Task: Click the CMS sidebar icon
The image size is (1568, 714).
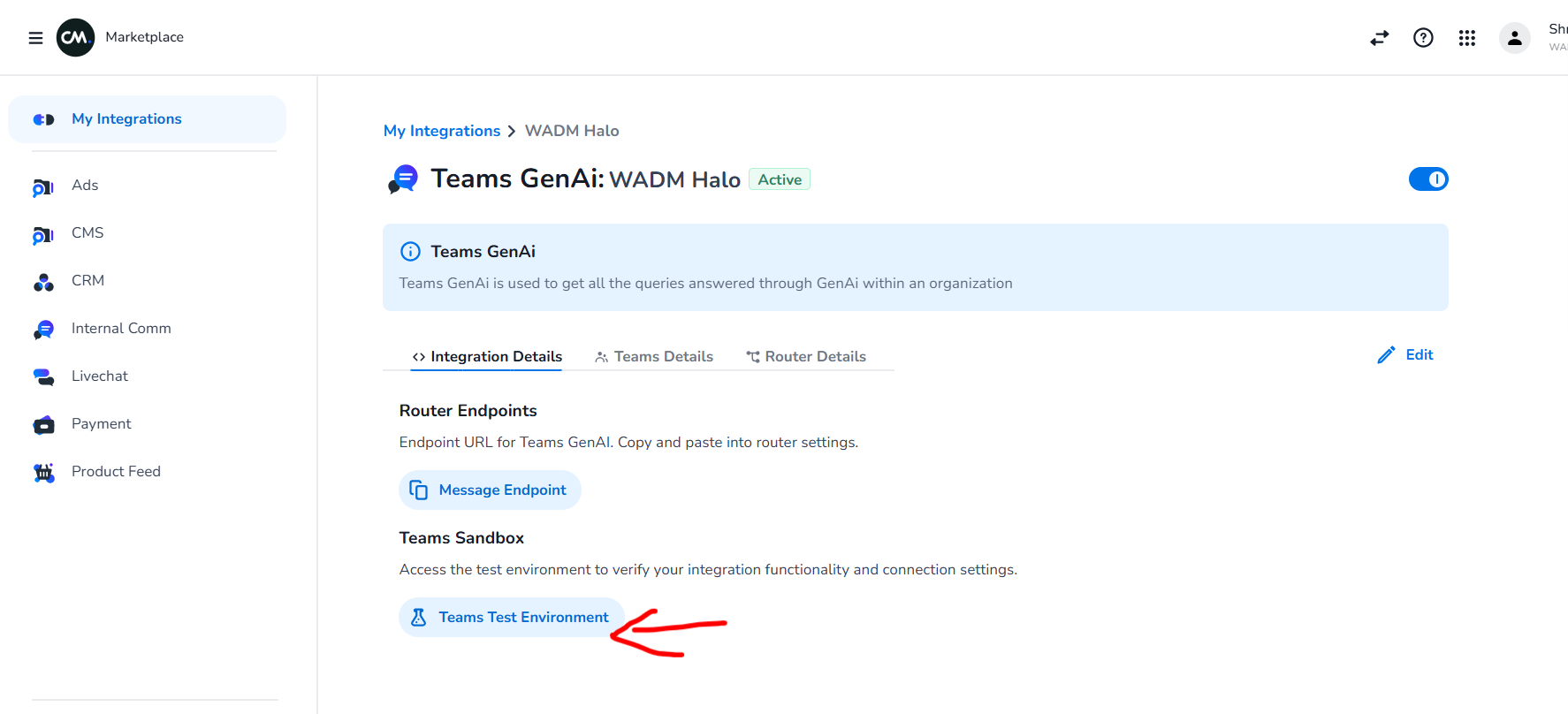Action: pos(43,234)
